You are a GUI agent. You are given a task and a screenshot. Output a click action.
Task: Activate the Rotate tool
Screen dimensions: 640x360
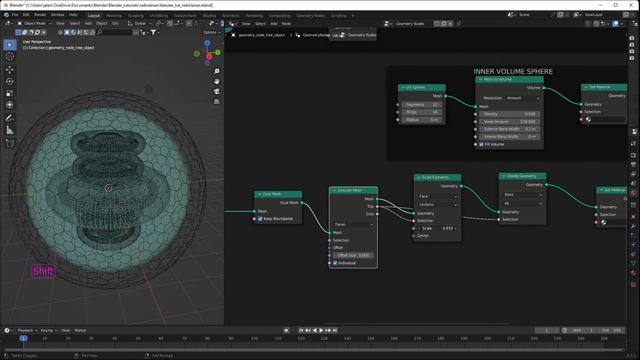(10, 81)
